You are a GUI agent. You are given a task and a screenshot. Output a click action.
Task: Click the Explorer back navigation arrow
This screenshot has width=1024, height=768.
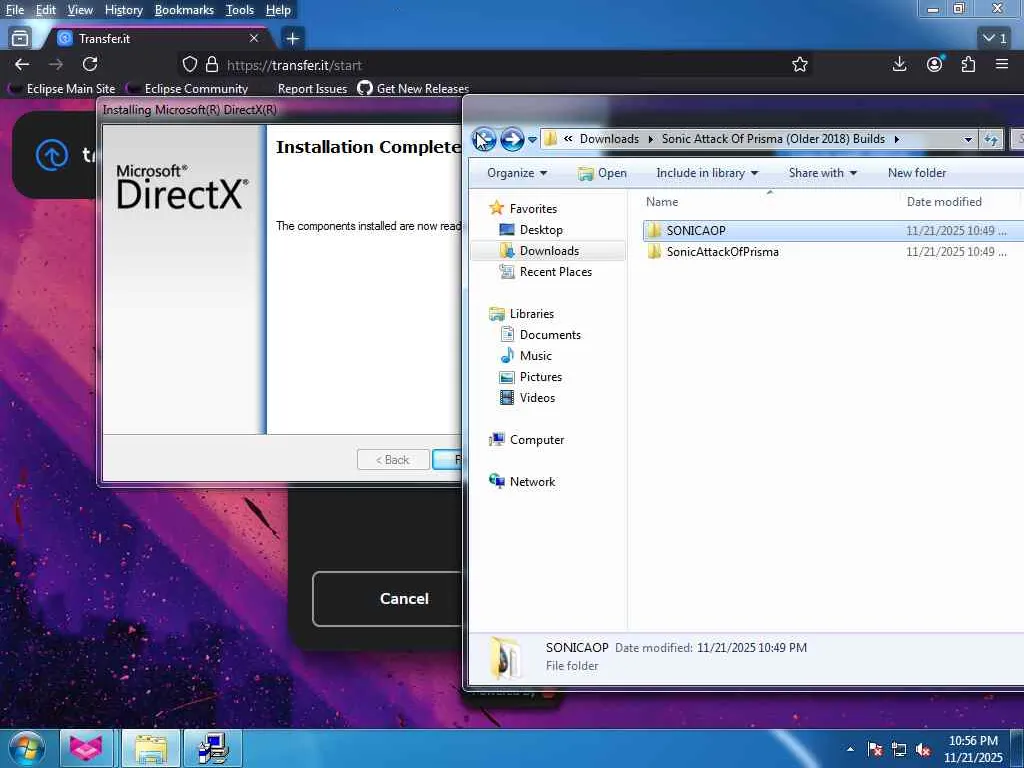[485, 139]
